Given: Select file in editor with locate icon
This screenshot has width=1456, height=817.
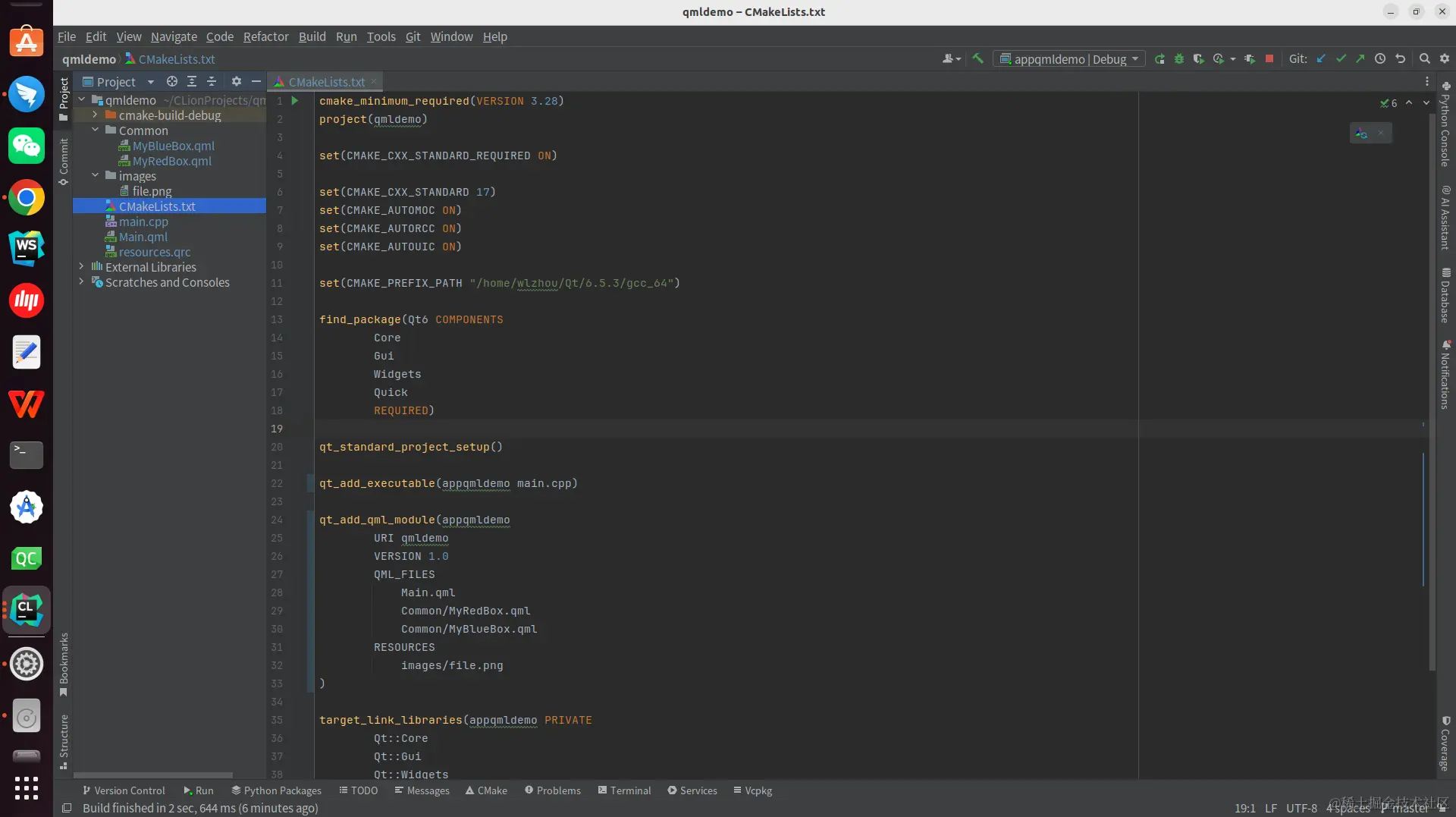Looking at the screenshot, I should click(171, 81).
